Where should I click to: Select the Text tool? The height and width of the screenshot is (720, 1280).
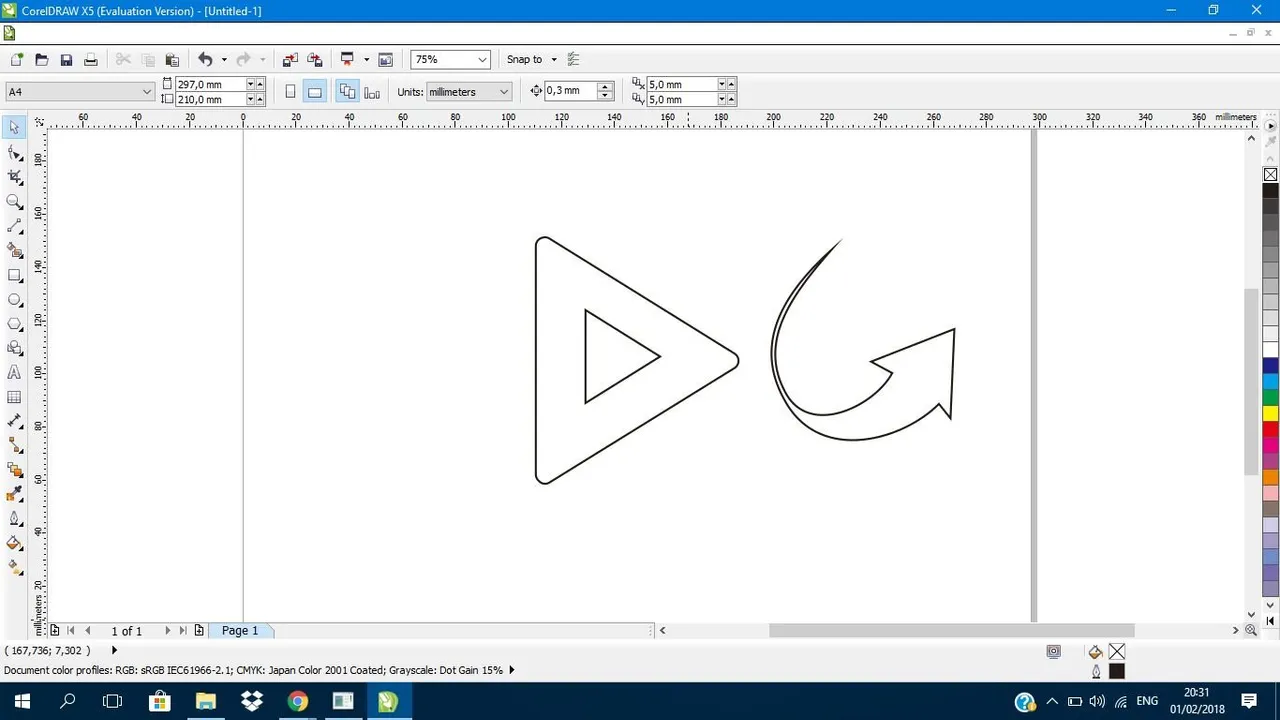coord(14,372)
